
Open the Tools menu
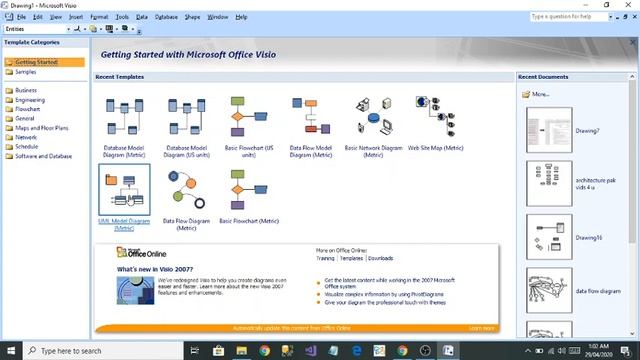tap(122, 17)
